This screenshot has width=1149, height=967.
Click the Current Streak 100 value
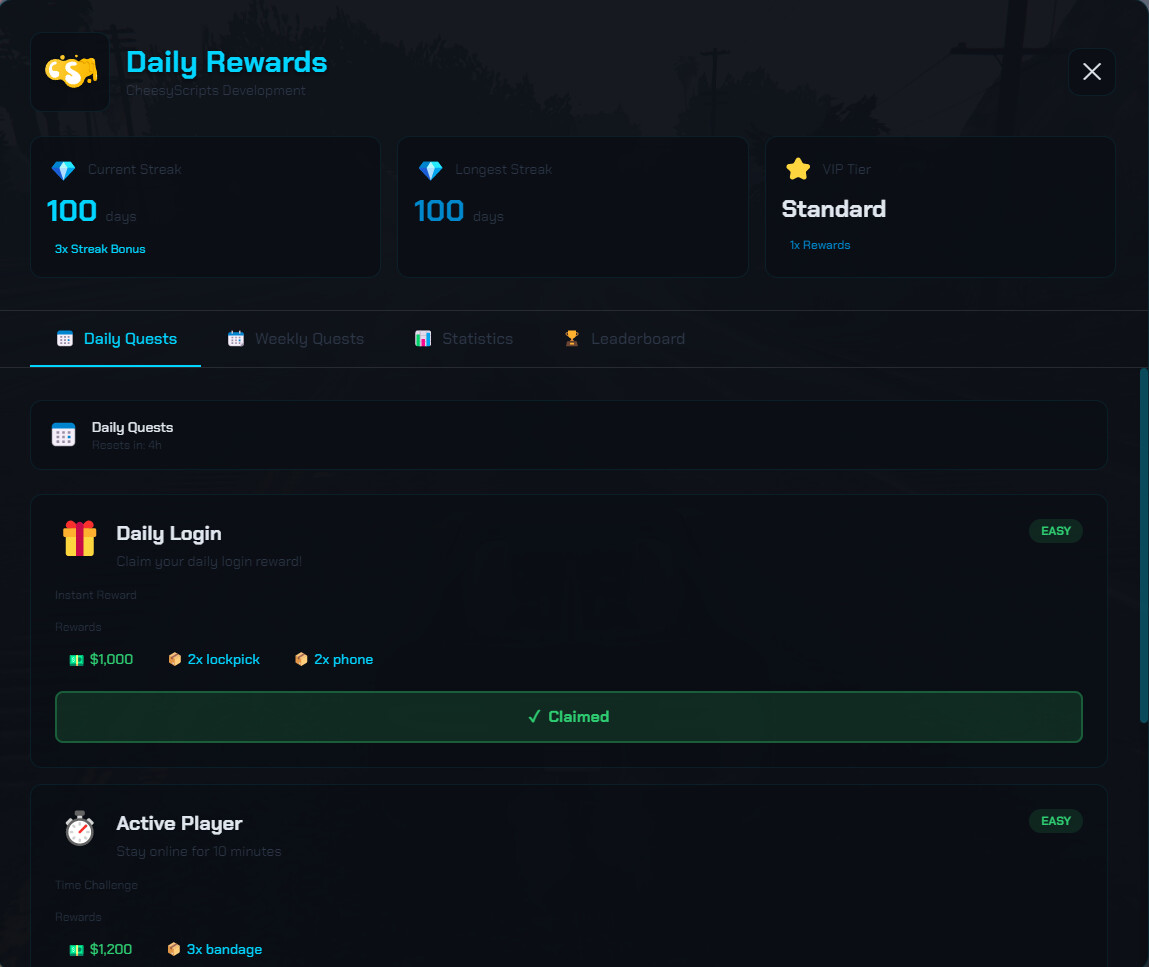coord(72,211)
